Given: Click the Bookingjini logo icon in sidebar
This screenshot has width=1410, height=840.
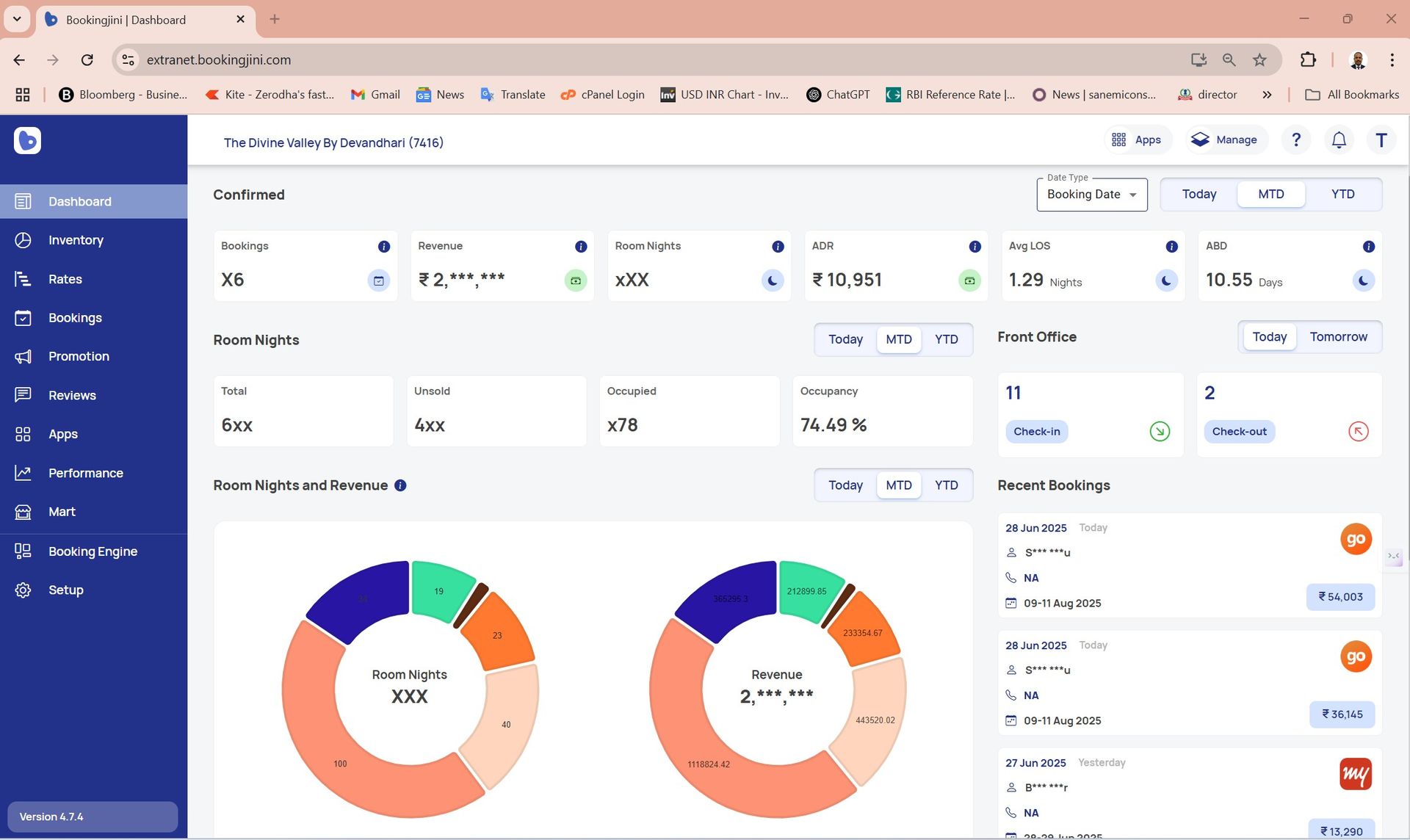Looking at the screenshot, I should [x=27, y=140].
